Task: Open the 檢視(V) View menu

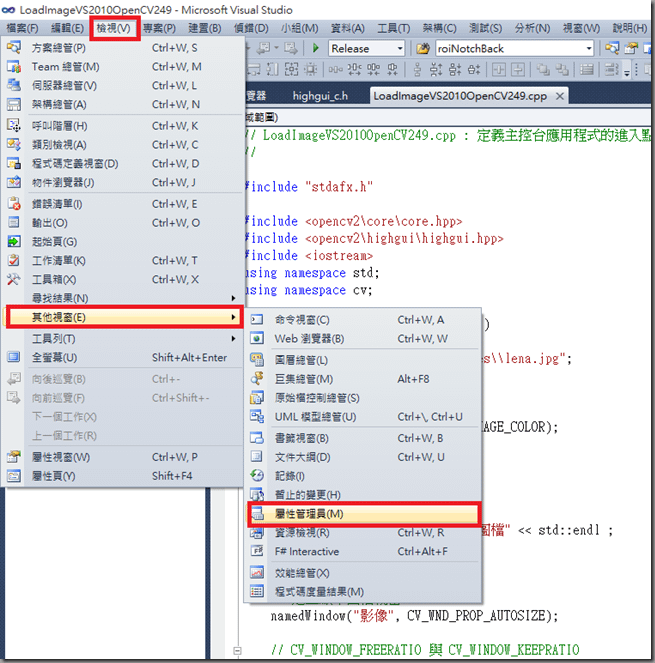Action: pyautogui.click(x=113, y=28)
